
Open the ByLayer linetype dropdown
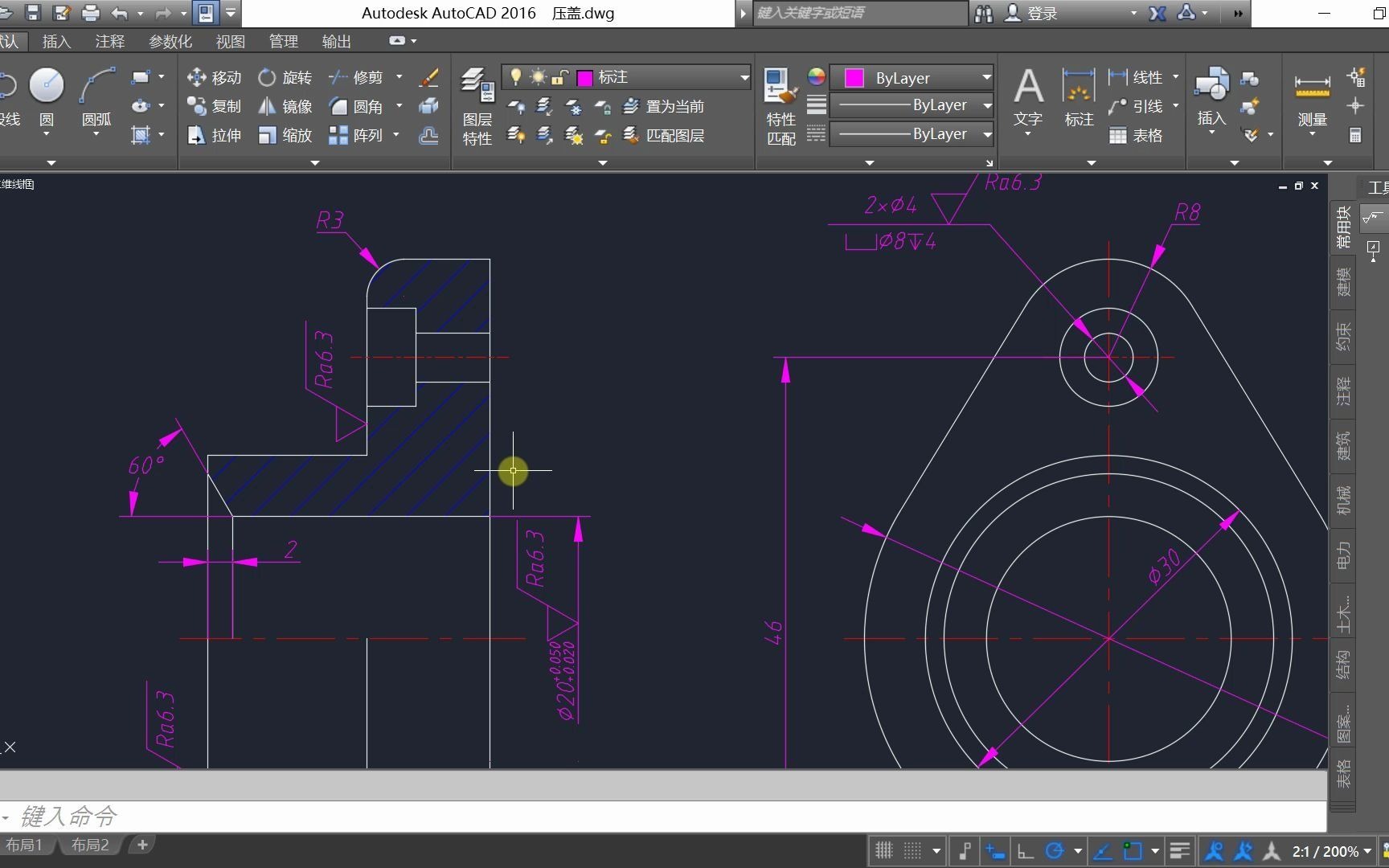pos(912,134)
